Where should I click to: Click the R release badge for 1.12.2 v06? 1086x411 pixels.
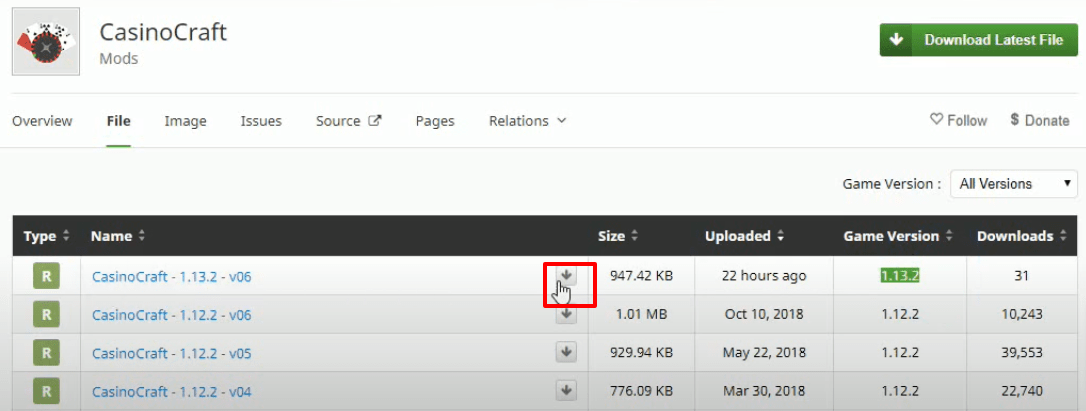(x=46, y=314)
